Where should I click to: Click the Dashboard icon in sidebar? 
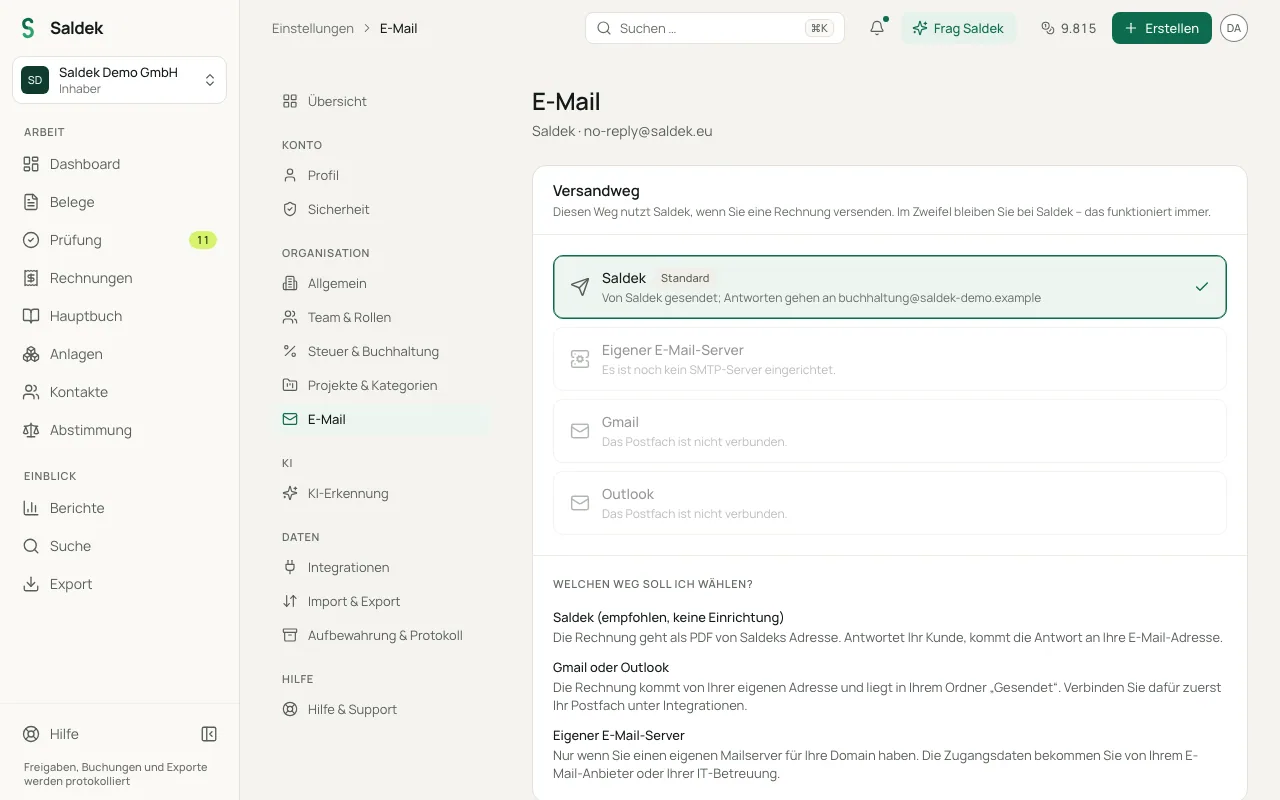click(31, 164)
